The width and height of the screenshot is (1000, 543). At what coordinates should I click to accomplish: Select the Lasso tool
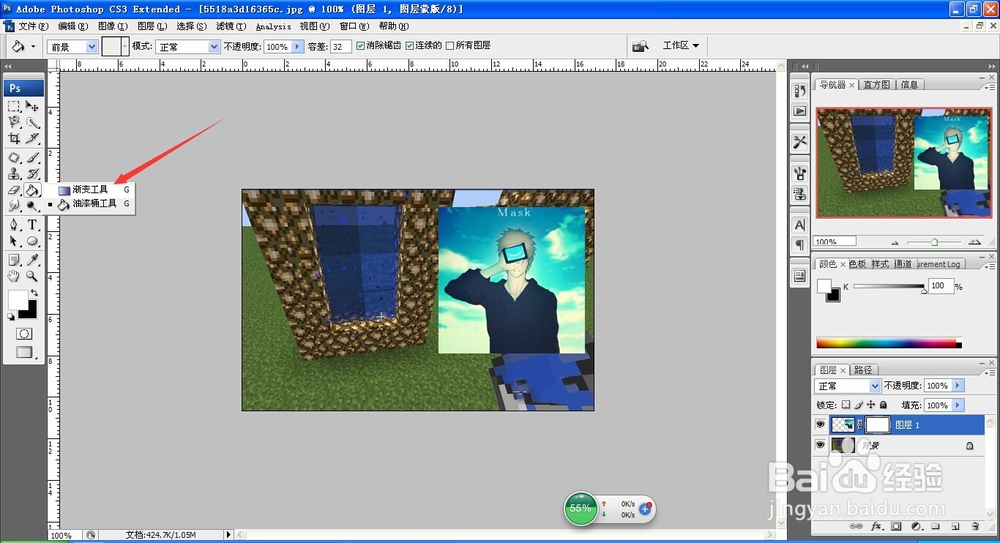pos(14,122)
